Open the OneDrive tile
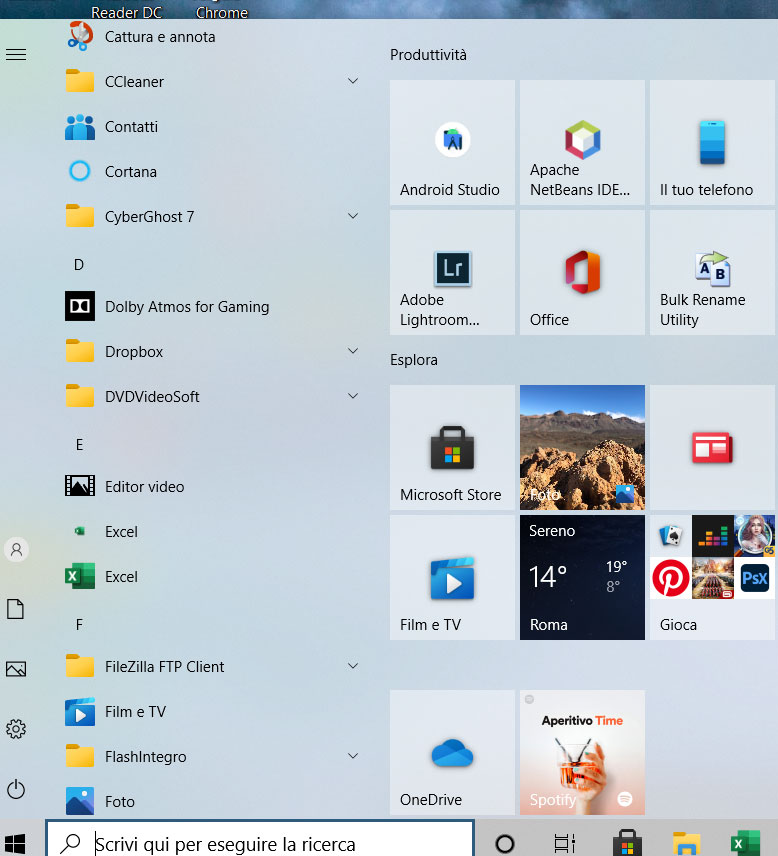This screenshot has height=856, width=778. [452, 752]
